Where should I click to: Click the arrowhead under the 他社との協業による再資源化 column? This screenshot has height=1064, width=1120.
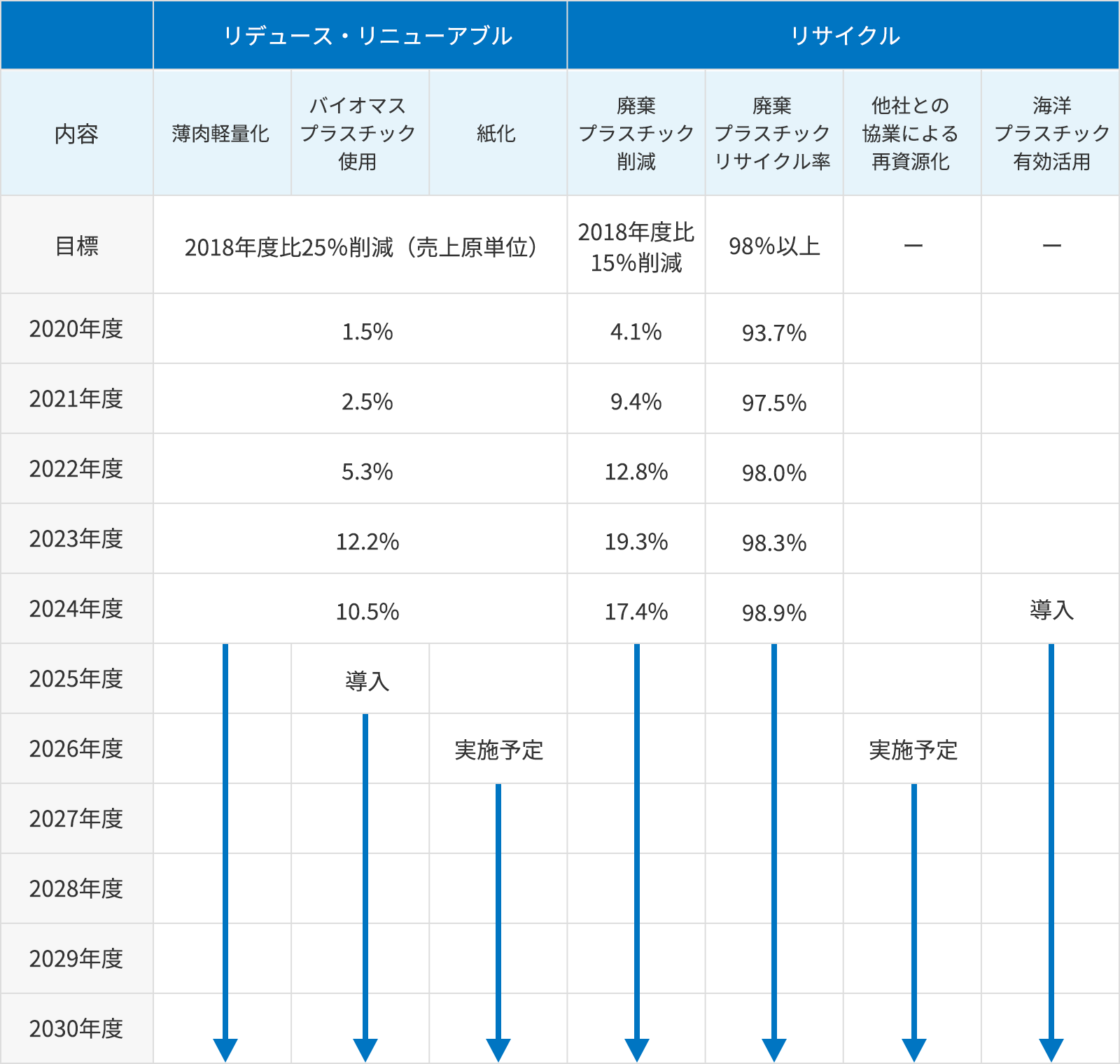coord(914,1049)
